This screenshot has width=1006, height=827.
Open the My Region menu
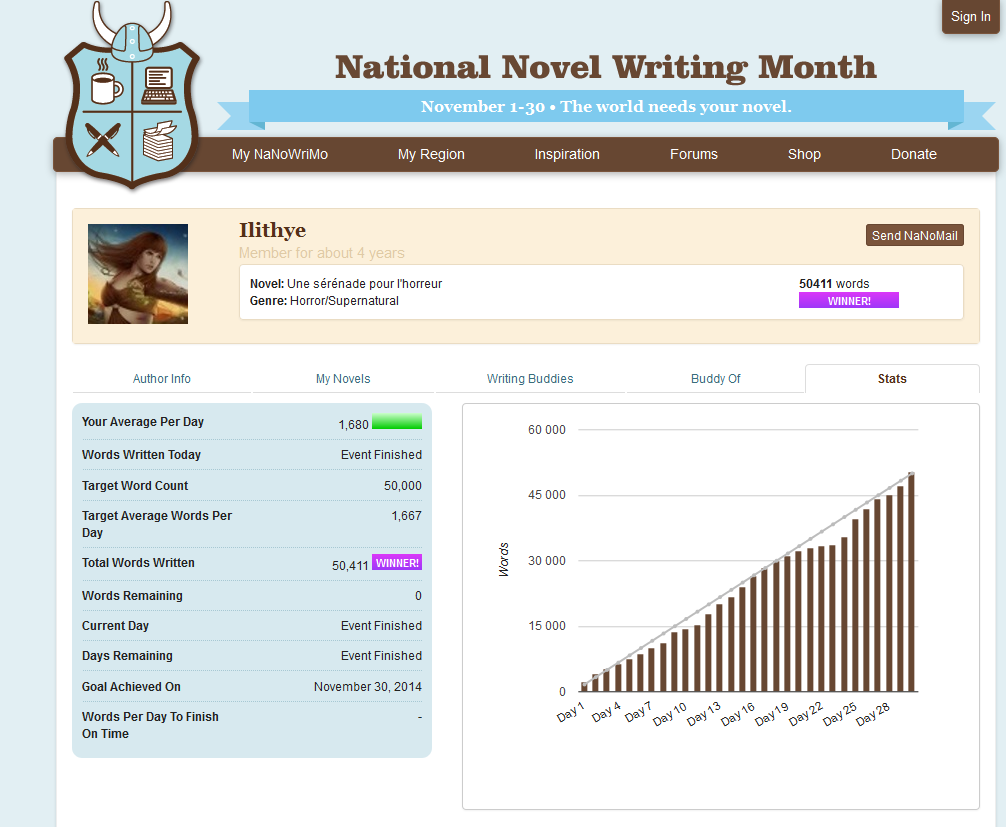[x=431, y=154]
